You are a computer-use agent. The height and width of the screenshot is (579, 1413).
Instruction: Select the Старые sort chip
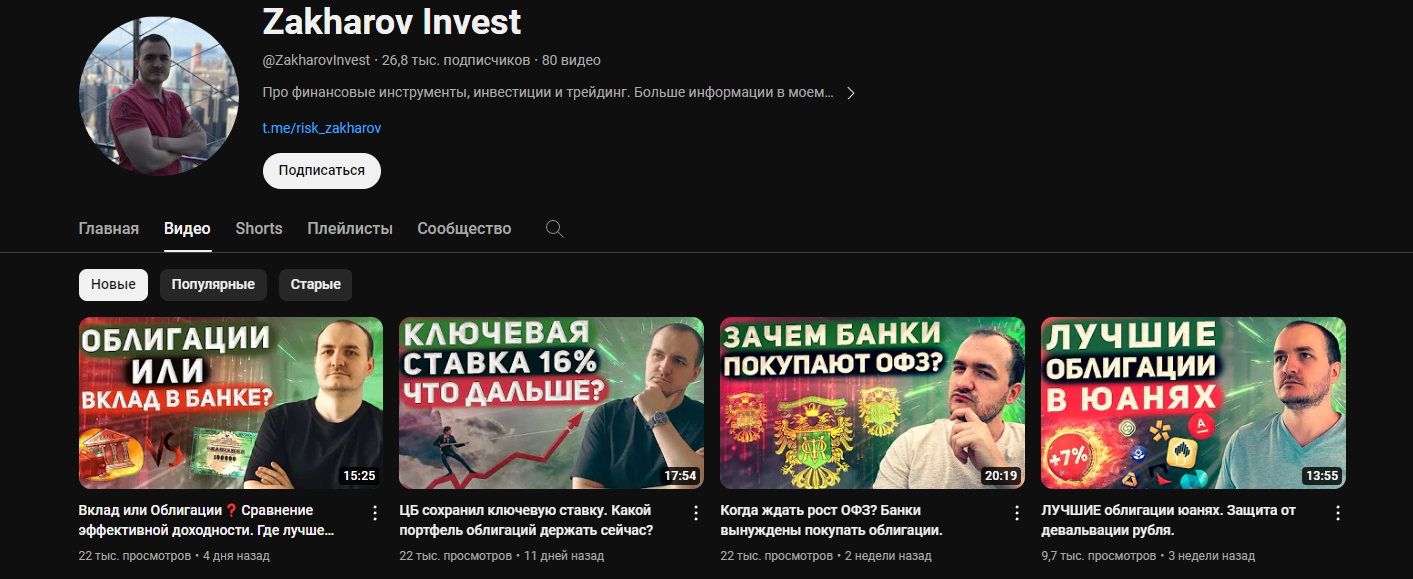pos(316,285)
